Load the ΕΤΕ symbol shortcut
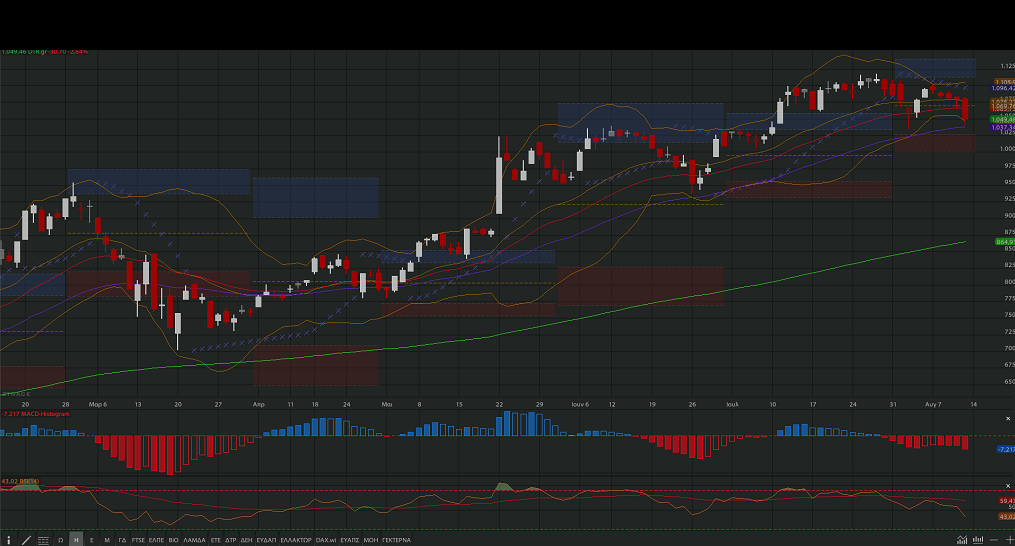Image resolution: width=1015 pixels, height=546 pixels. pos(216,540)
